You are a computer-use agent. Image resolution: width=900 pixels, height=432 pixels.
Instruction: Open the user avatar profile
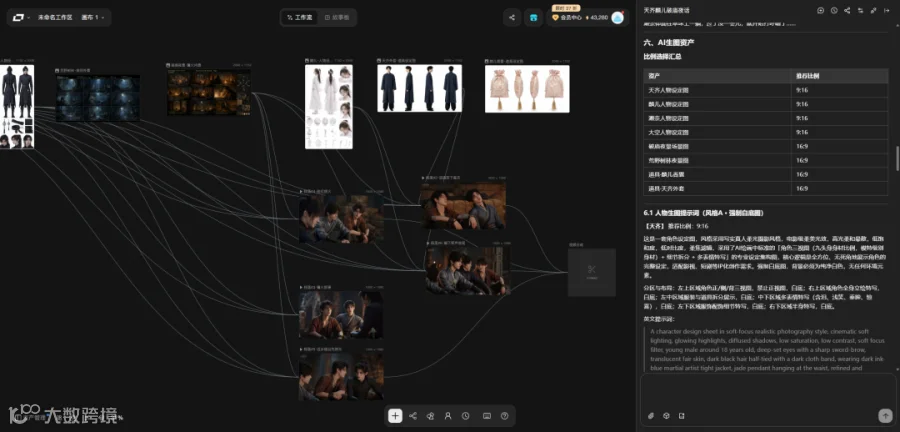point(618,17)
